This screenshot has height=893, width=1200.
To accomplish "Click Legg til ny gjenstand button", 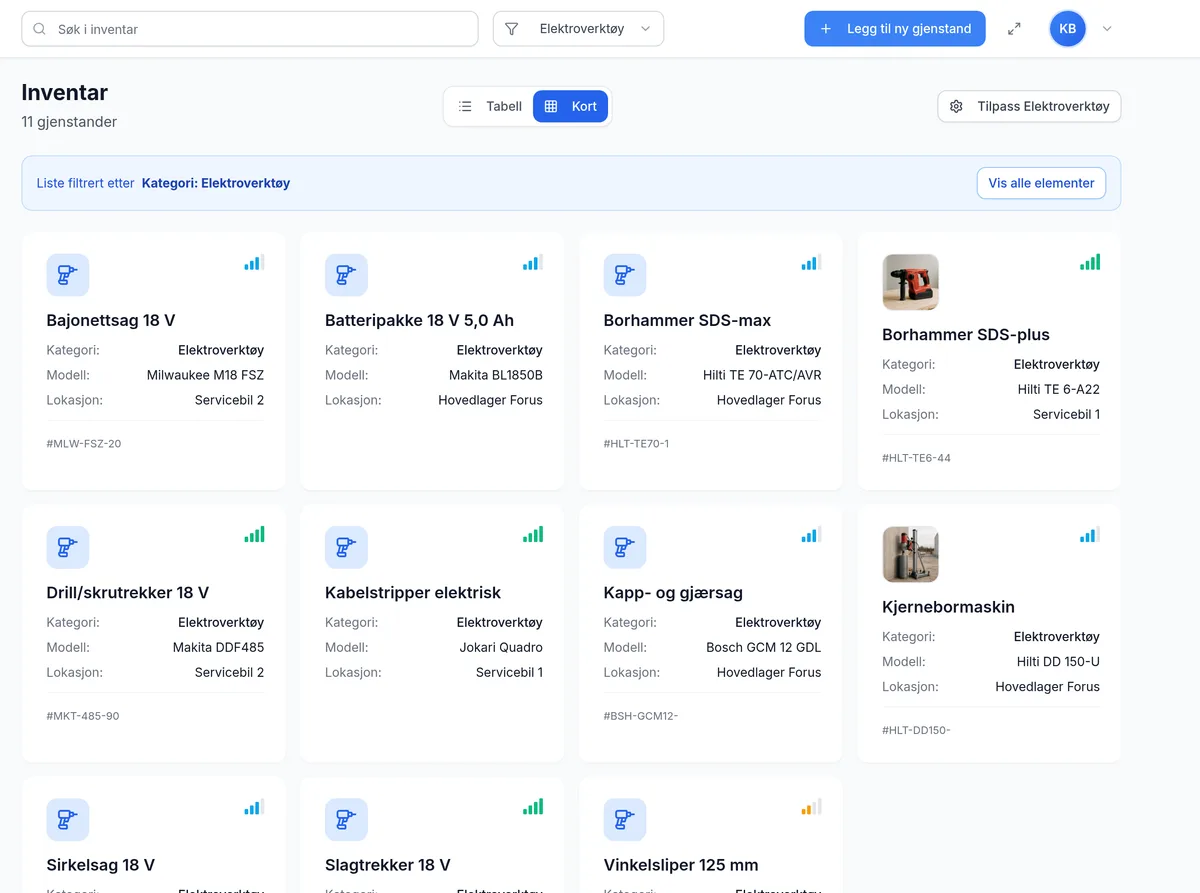I will (895, 29).
